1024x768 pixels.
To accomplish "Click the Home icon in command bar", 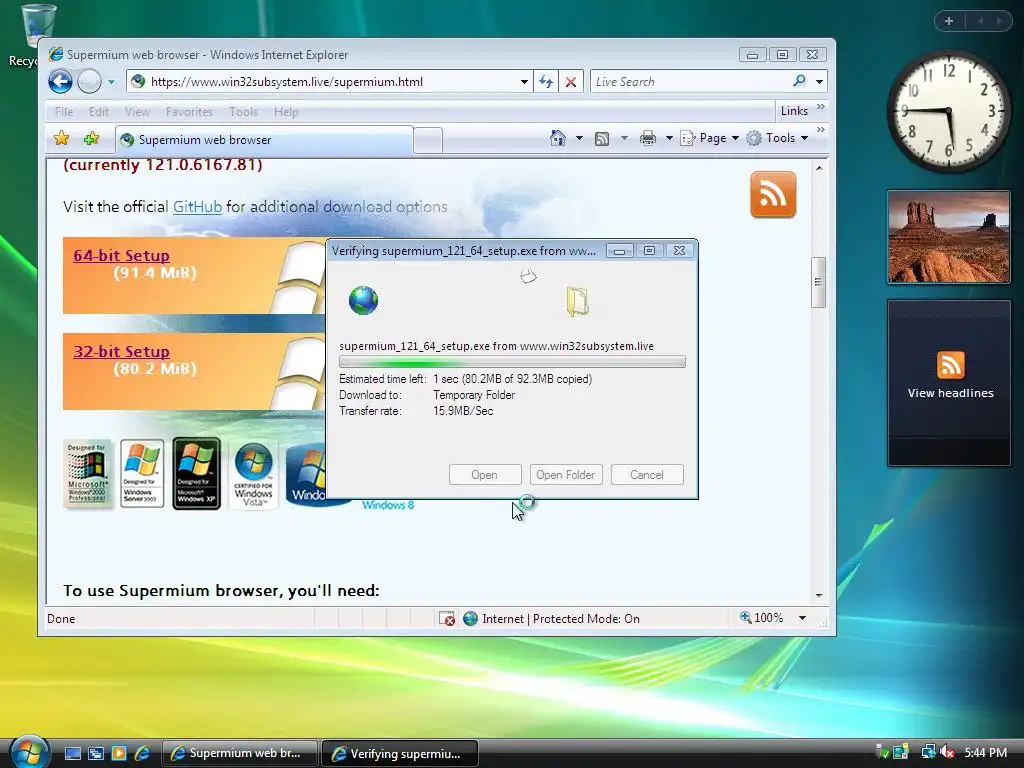I will [x=558, y=138].
